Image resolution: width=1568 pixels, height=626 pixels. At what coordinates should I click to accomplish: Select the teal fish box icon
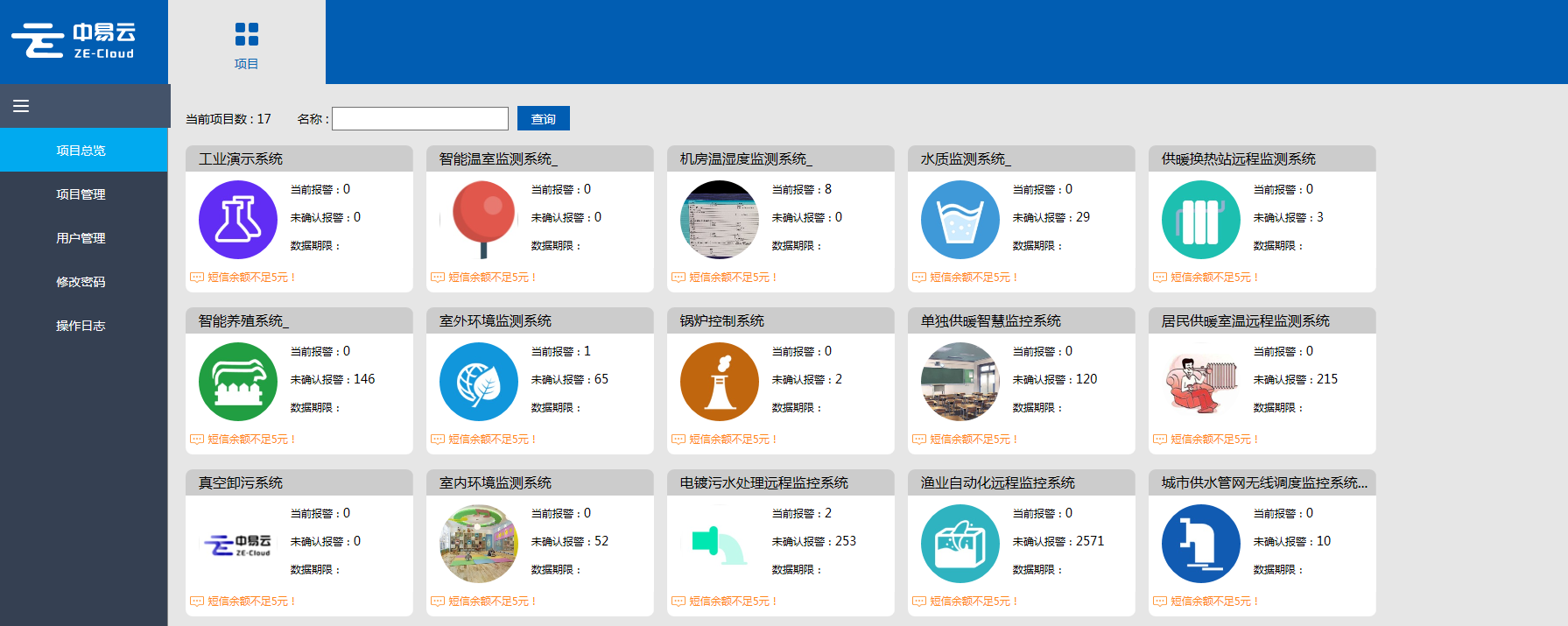[x=960, y=544]
